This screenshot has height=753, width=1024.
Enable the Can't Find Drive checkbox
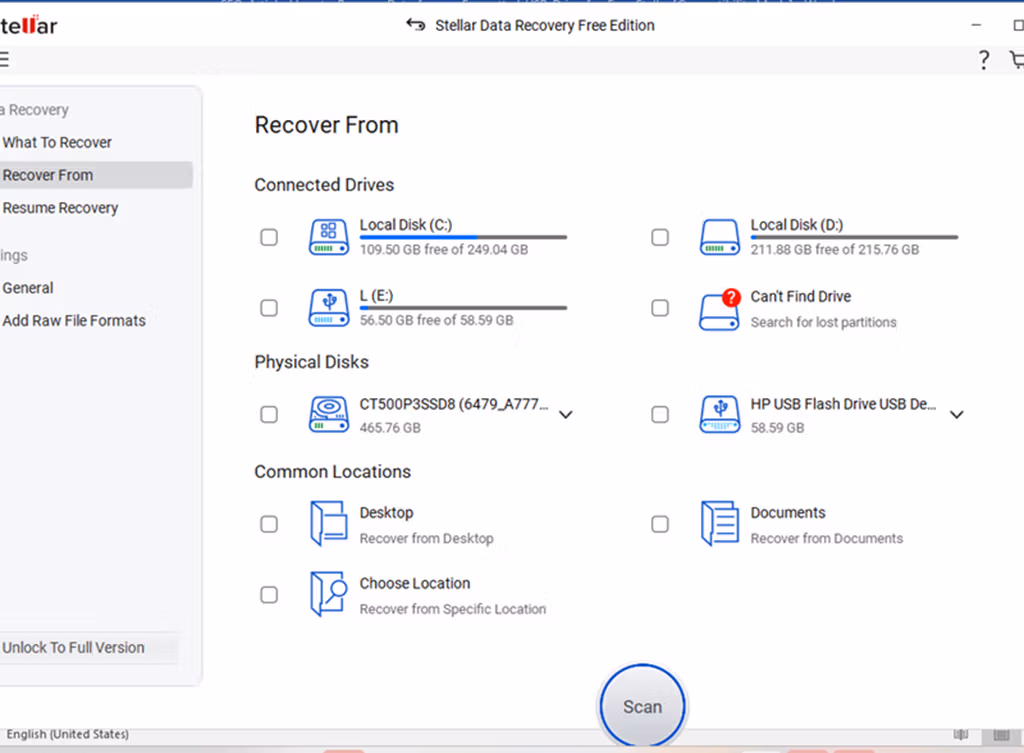tap(660, 308)
